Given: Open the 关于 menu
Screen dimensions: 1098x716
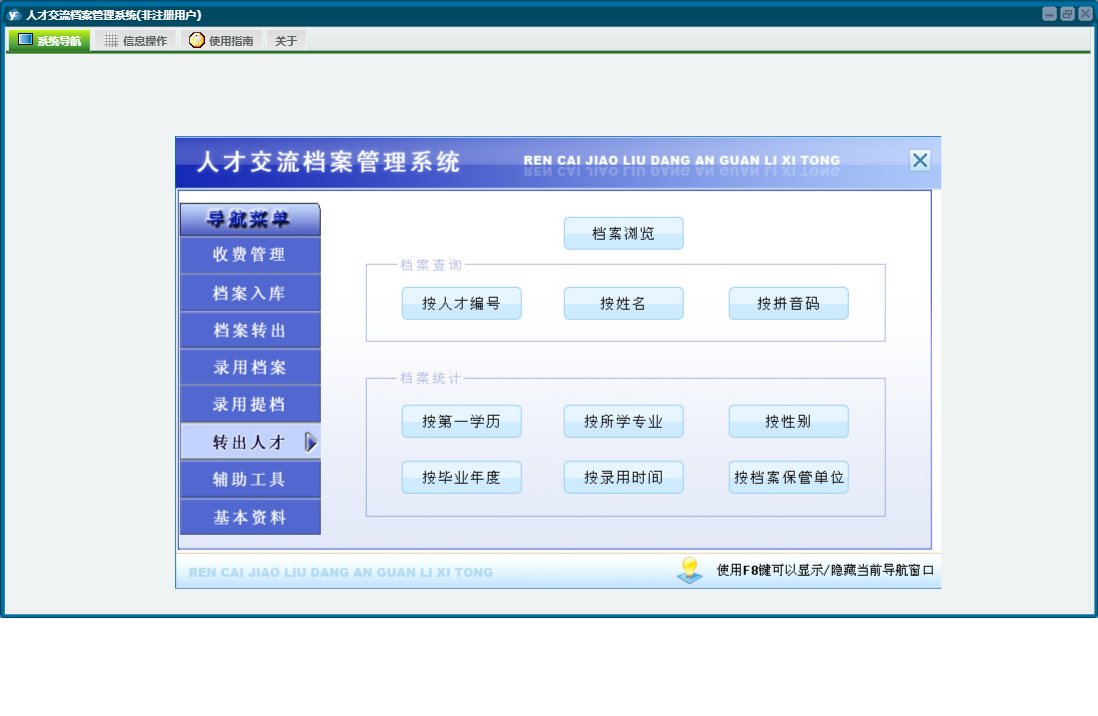Looking at the screenshot, I should tap(286, 41).
